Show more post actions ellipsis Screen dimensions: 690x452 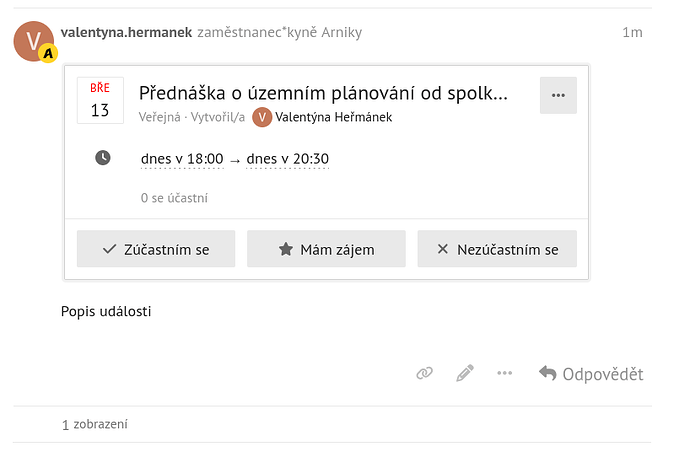504,373
